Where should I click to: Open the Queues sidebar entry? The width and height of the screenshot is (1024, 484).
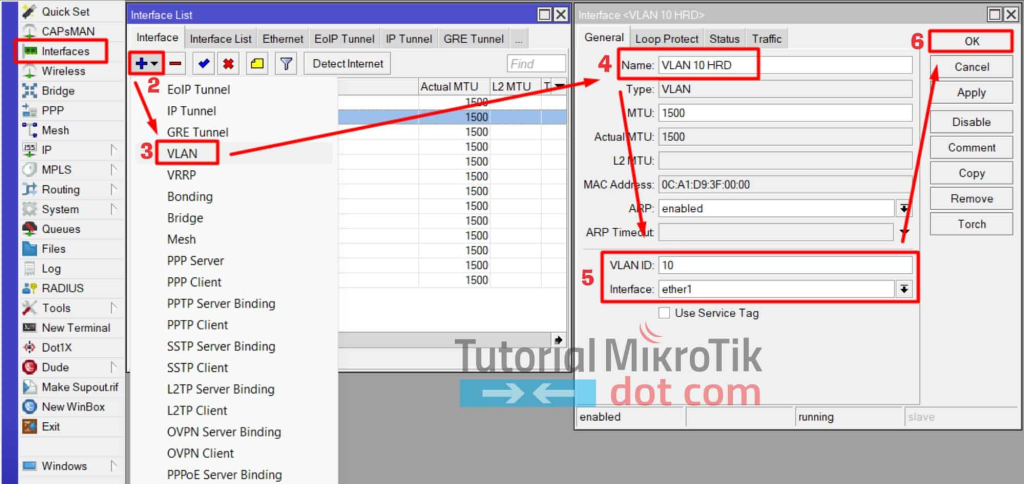click(x=61, y=229)
